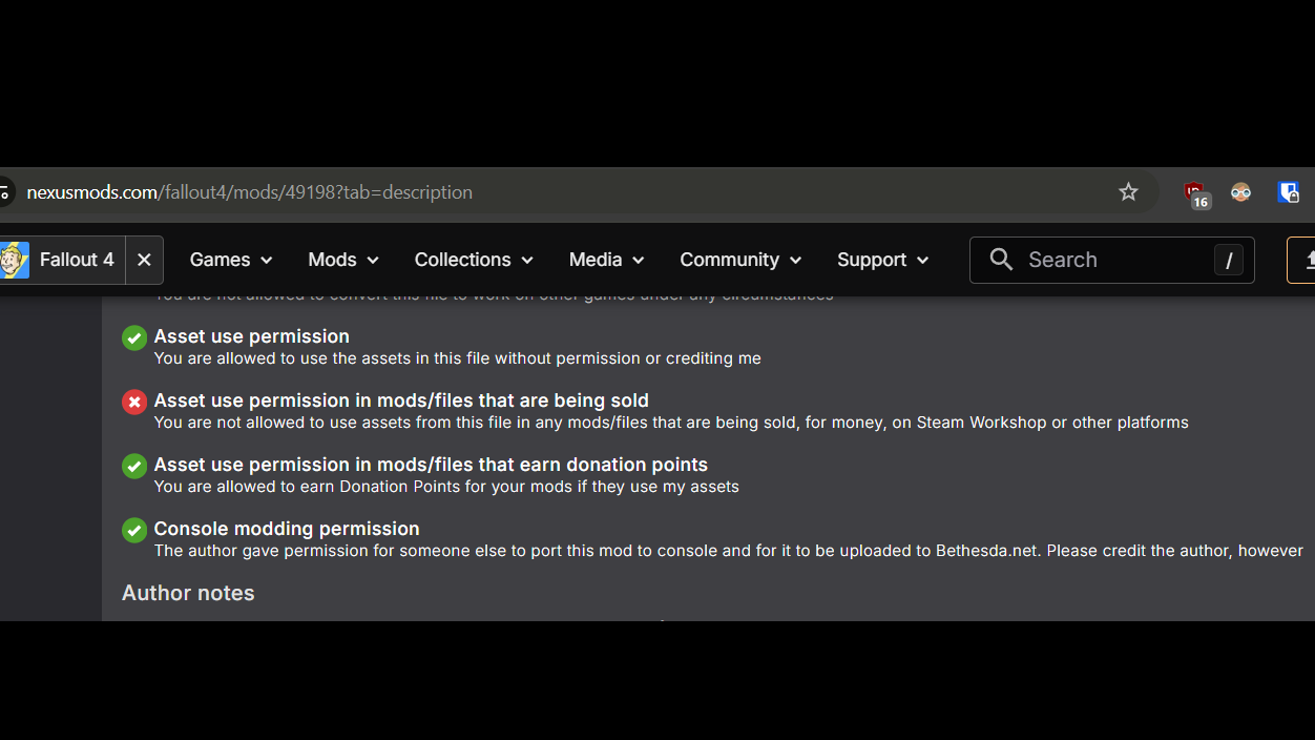Screen dimensions: 1315x740
Task: Select the nexusmods.com address bar URL
Action: pos(250,192)
